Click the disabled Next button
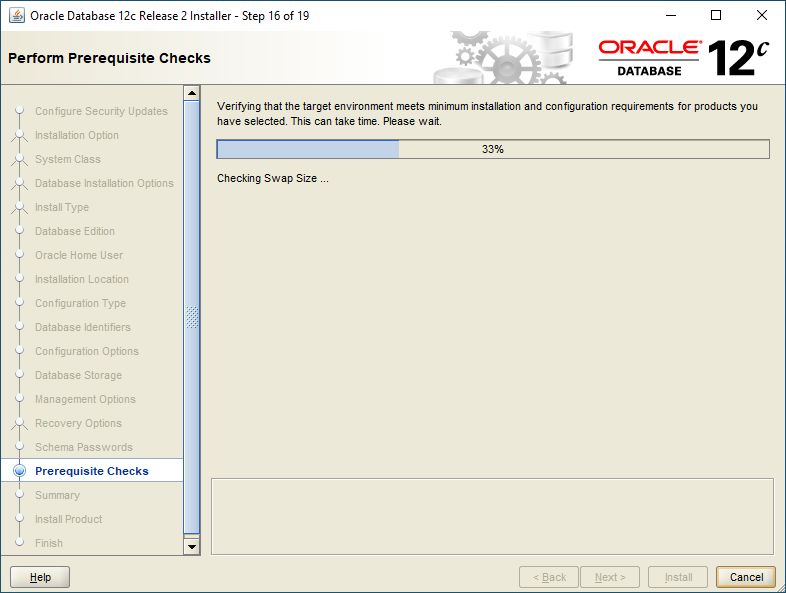The image size is (786, 593). click(x=610, y=577)
